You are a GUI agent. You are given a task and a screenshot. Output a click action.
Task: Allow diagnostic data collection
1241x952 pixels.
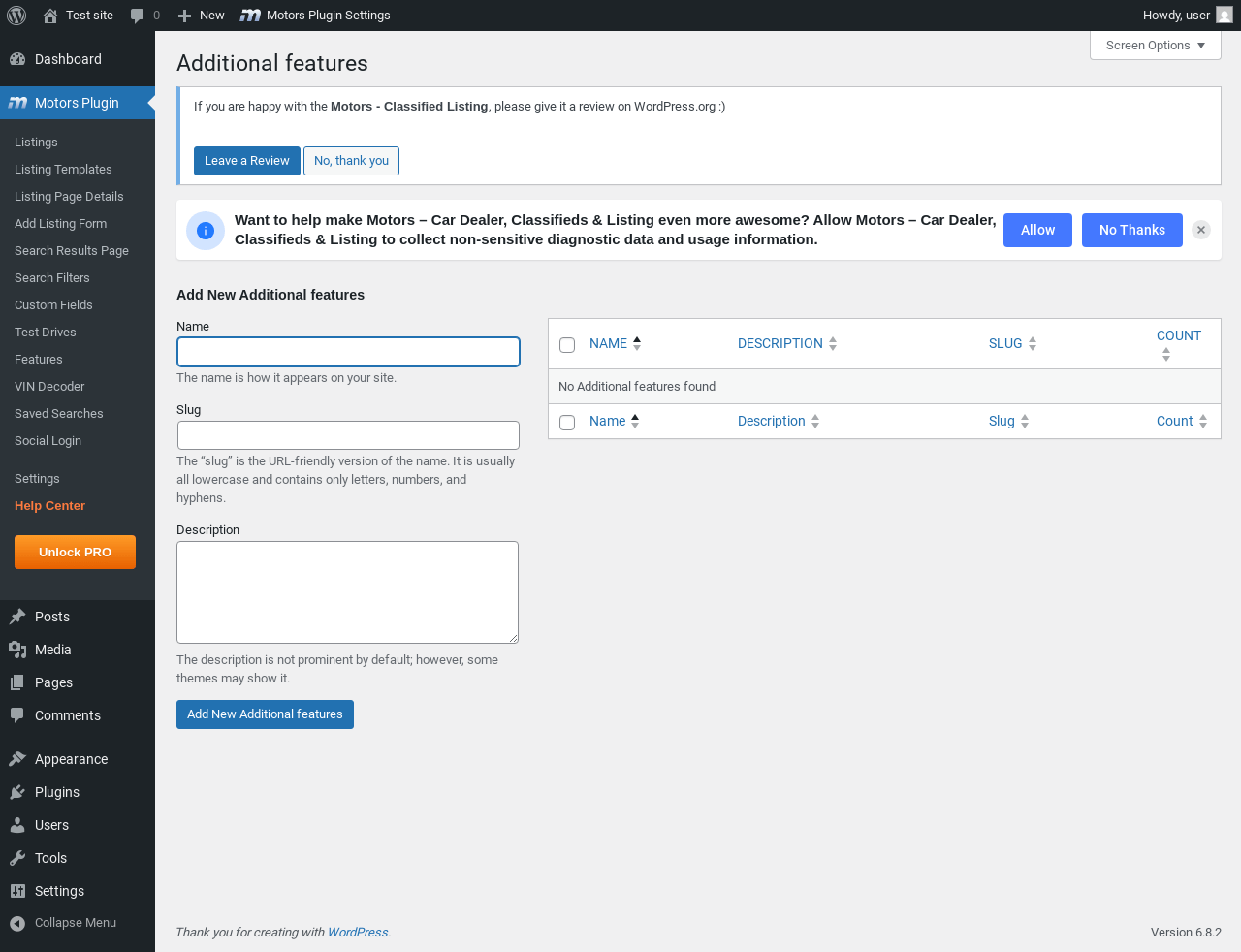(x=1037, y=230)
